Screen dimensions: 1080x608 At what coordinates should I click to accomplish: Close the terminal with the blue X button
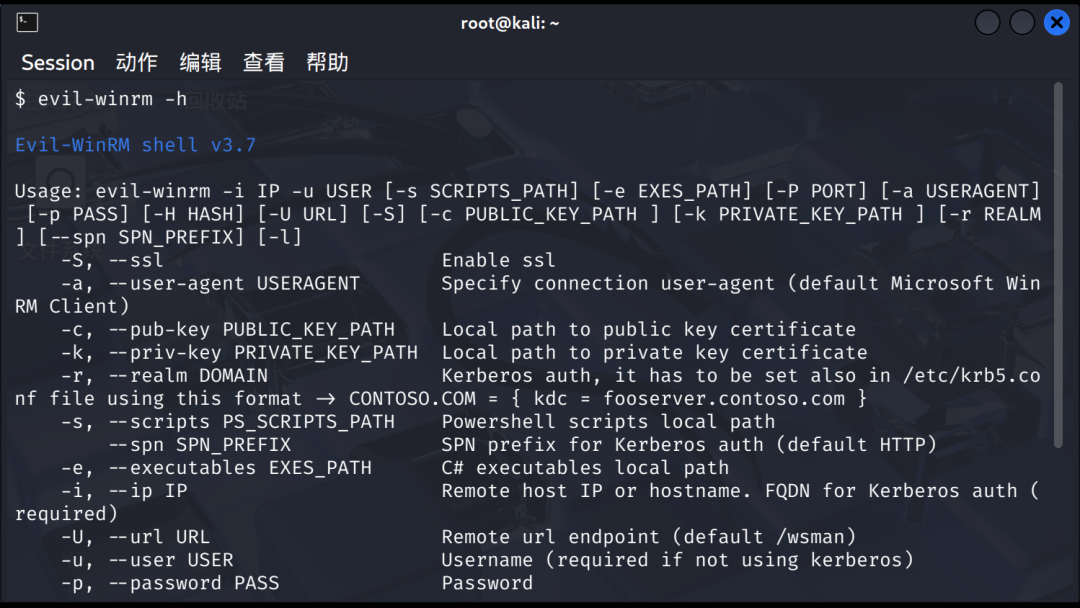coord(1057,23)
